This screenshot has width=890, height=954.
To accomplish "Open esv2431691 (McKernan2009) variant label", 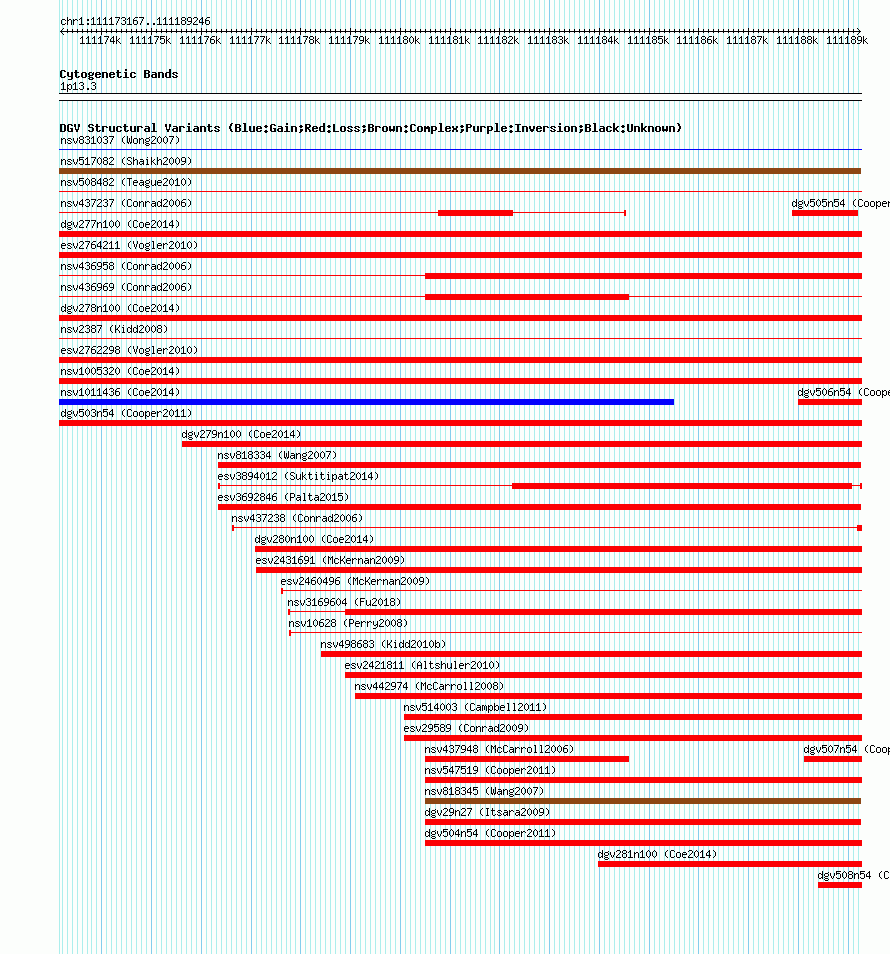I will point(330,560).
